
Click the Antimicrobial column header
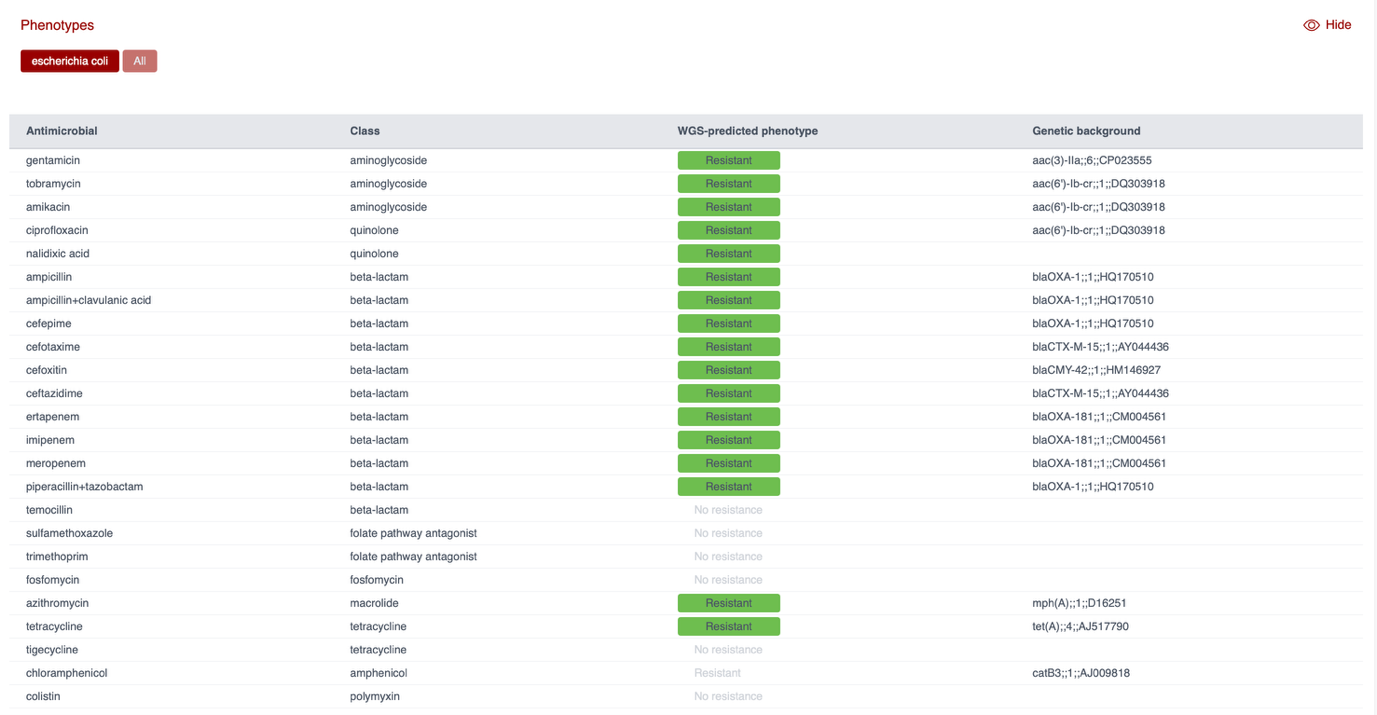pos(62,131)
